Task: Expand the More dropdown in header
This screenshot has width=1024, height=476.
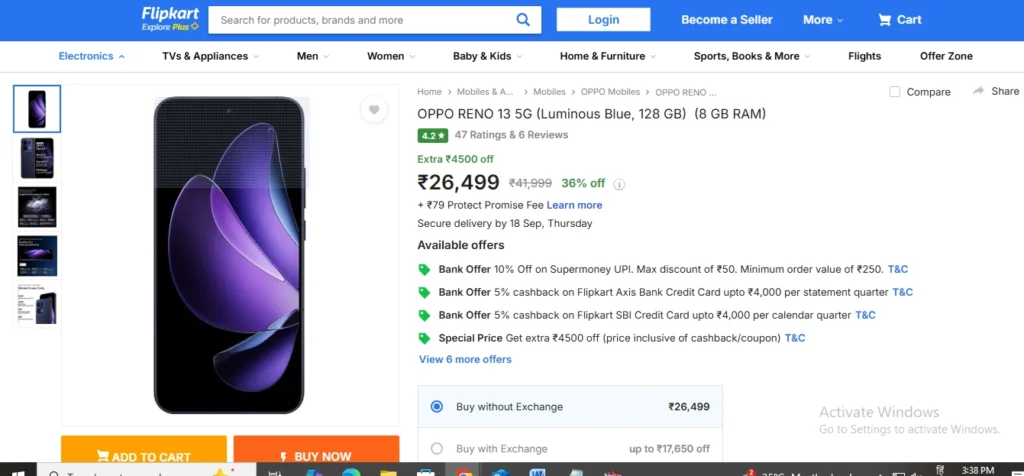Action: [x=823, y=20]
